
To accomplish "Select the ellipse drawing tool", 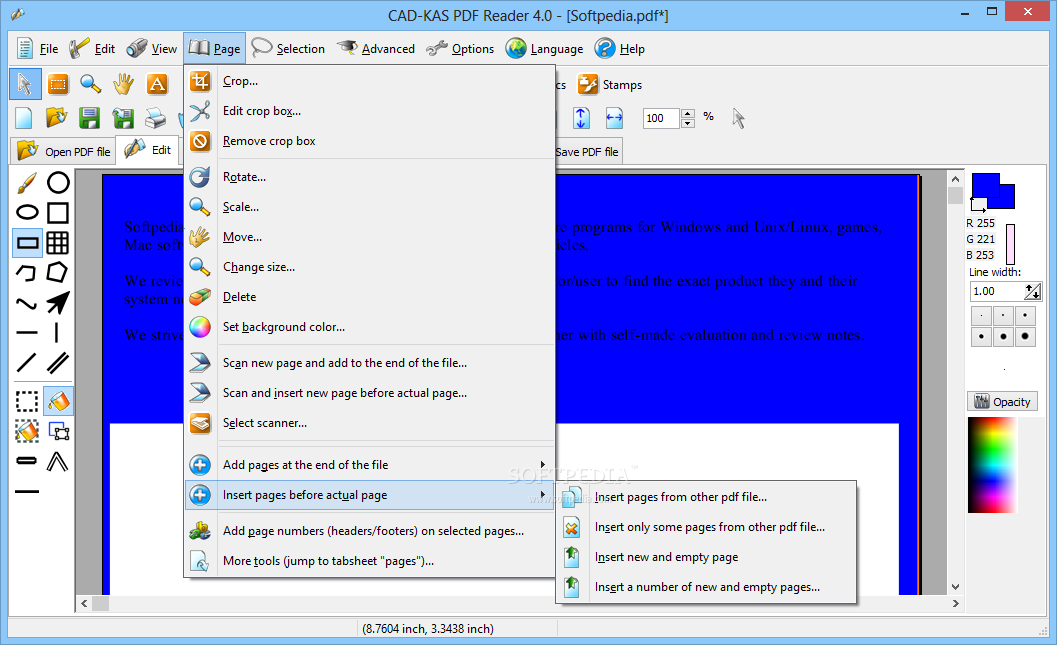I will [x=27, y=213].
